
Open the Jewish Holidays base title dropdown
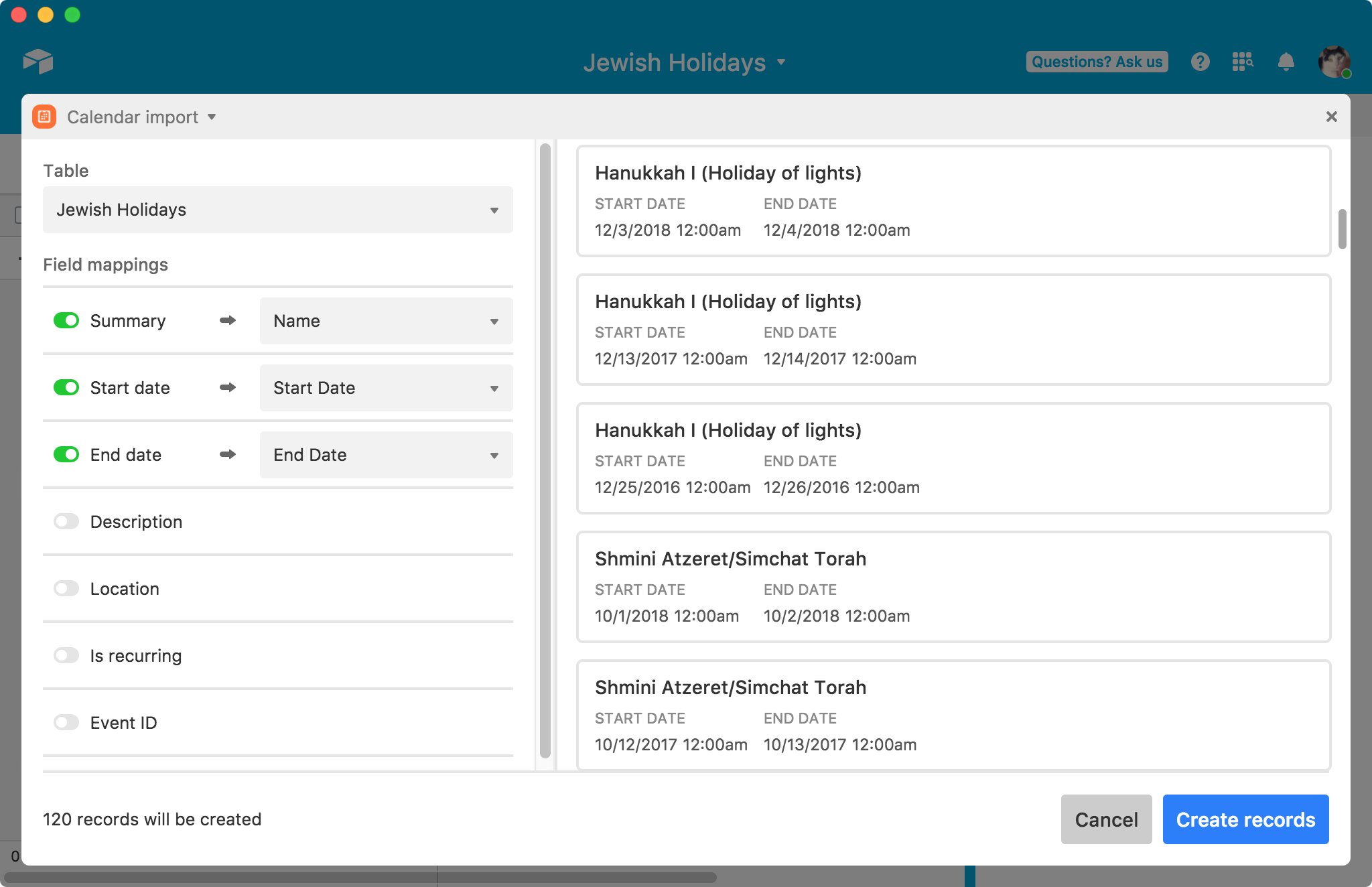coord(684,62)
